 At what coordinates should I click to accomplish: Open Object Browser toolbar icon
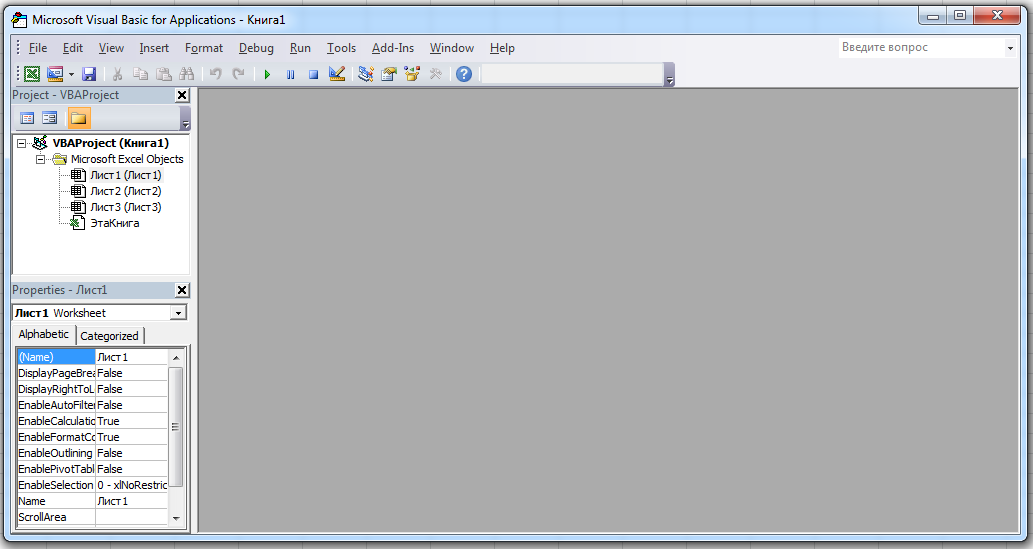412,74
